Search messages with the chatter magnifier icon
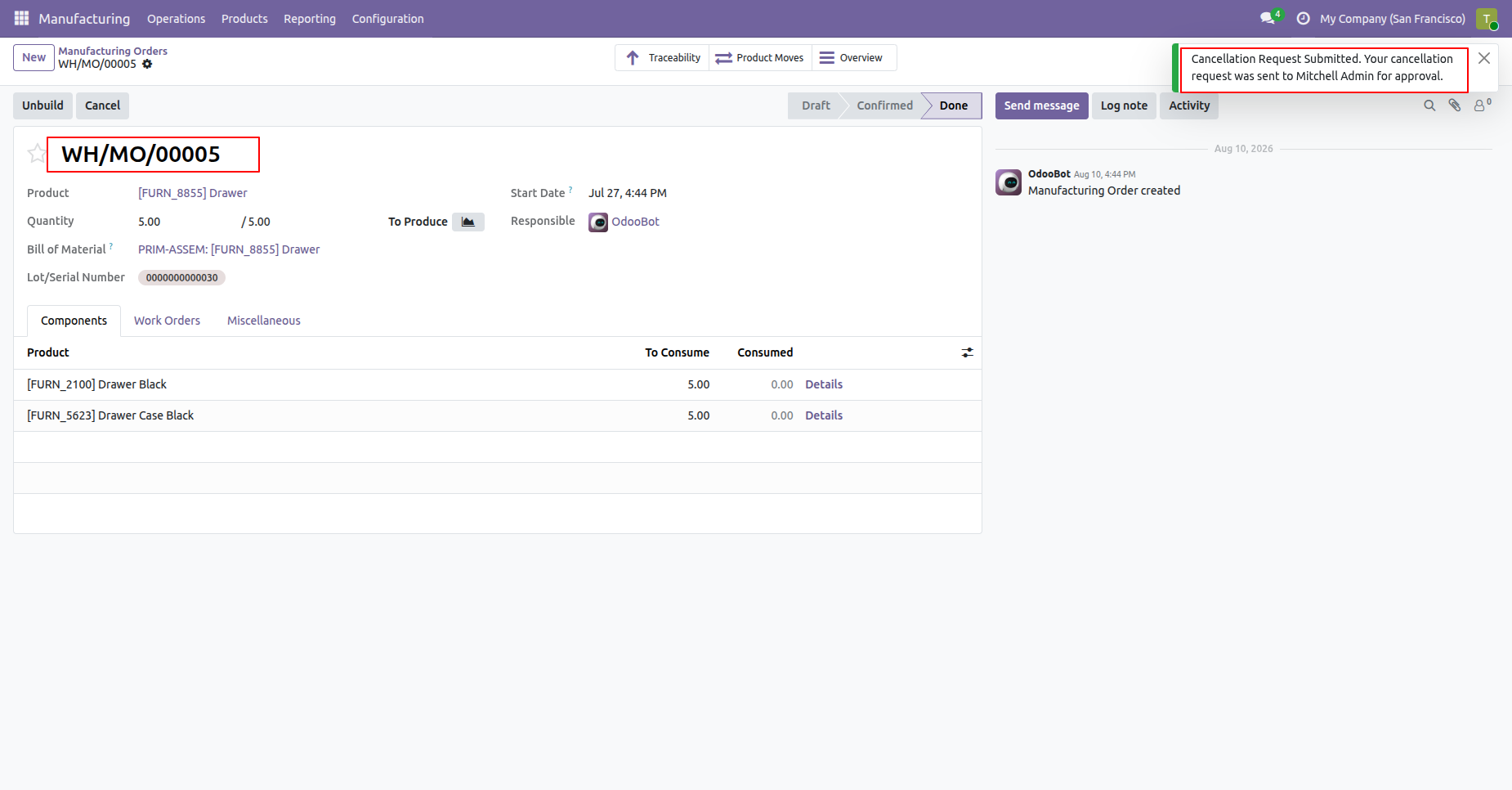Image resolution: width=1512 pixels, height=790 pixels. 1429,105
